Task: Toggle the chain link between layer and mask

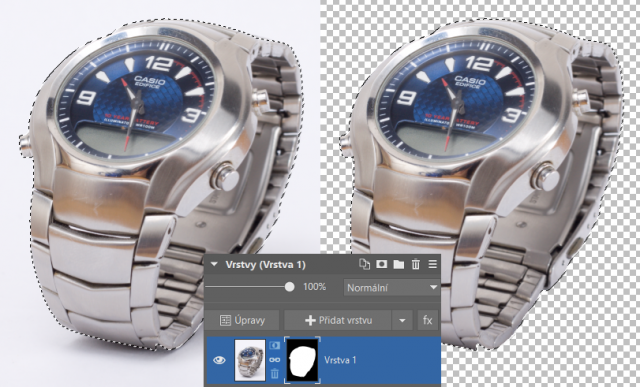Action: click(275, 360)
